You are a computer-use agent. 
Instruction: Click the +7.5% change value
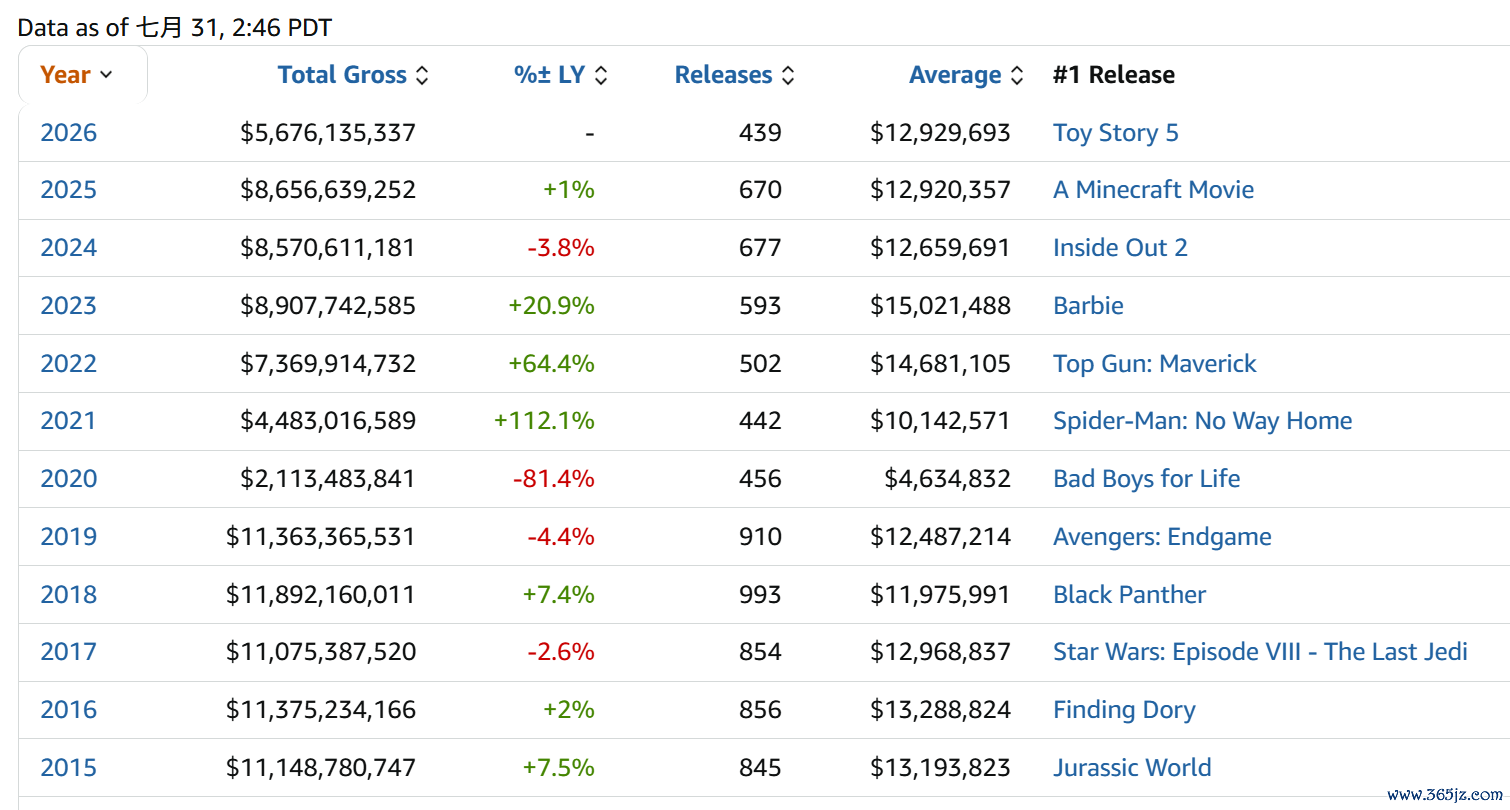[x=559, y=768]
